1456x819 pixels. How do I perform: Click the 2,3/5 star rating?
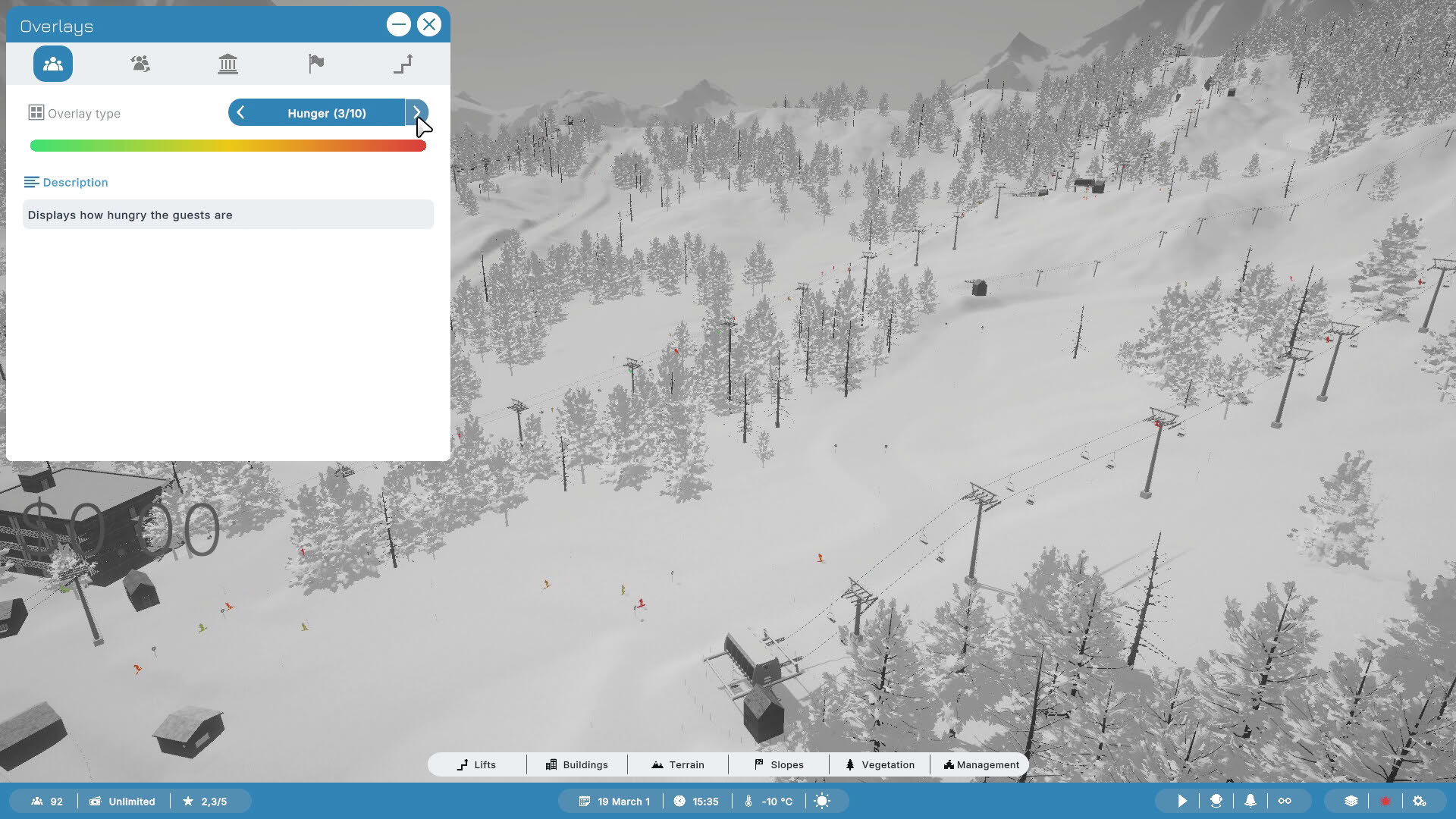coord(205,802)
